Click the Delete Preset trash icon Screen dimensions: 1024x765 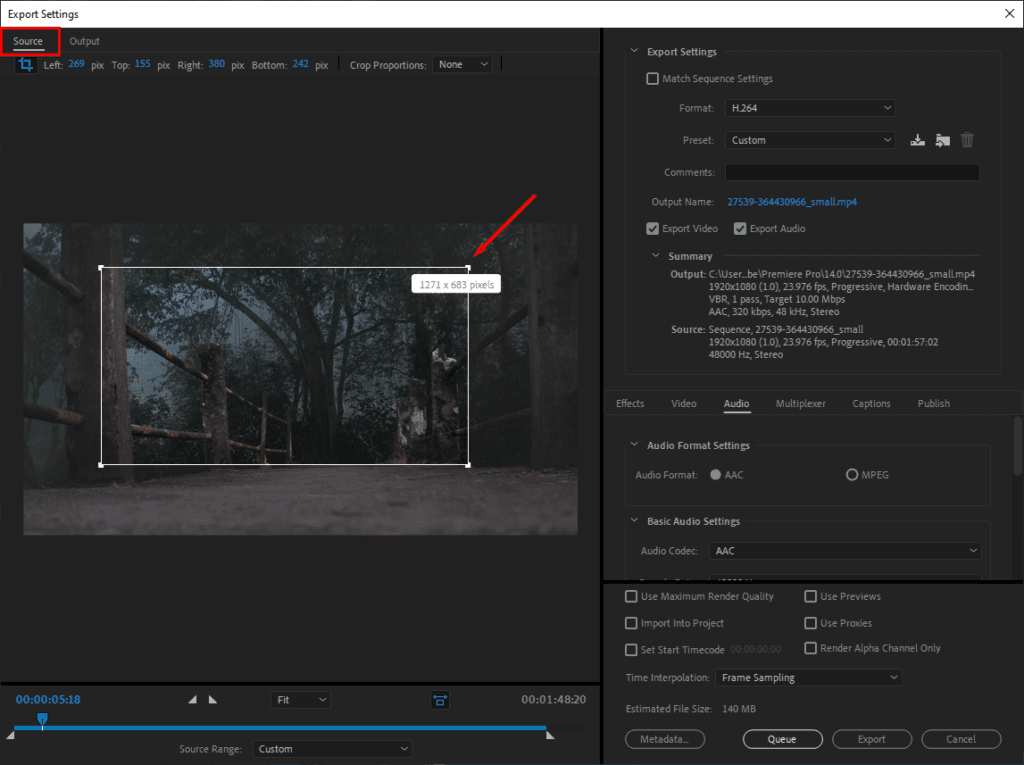(967, 141)
